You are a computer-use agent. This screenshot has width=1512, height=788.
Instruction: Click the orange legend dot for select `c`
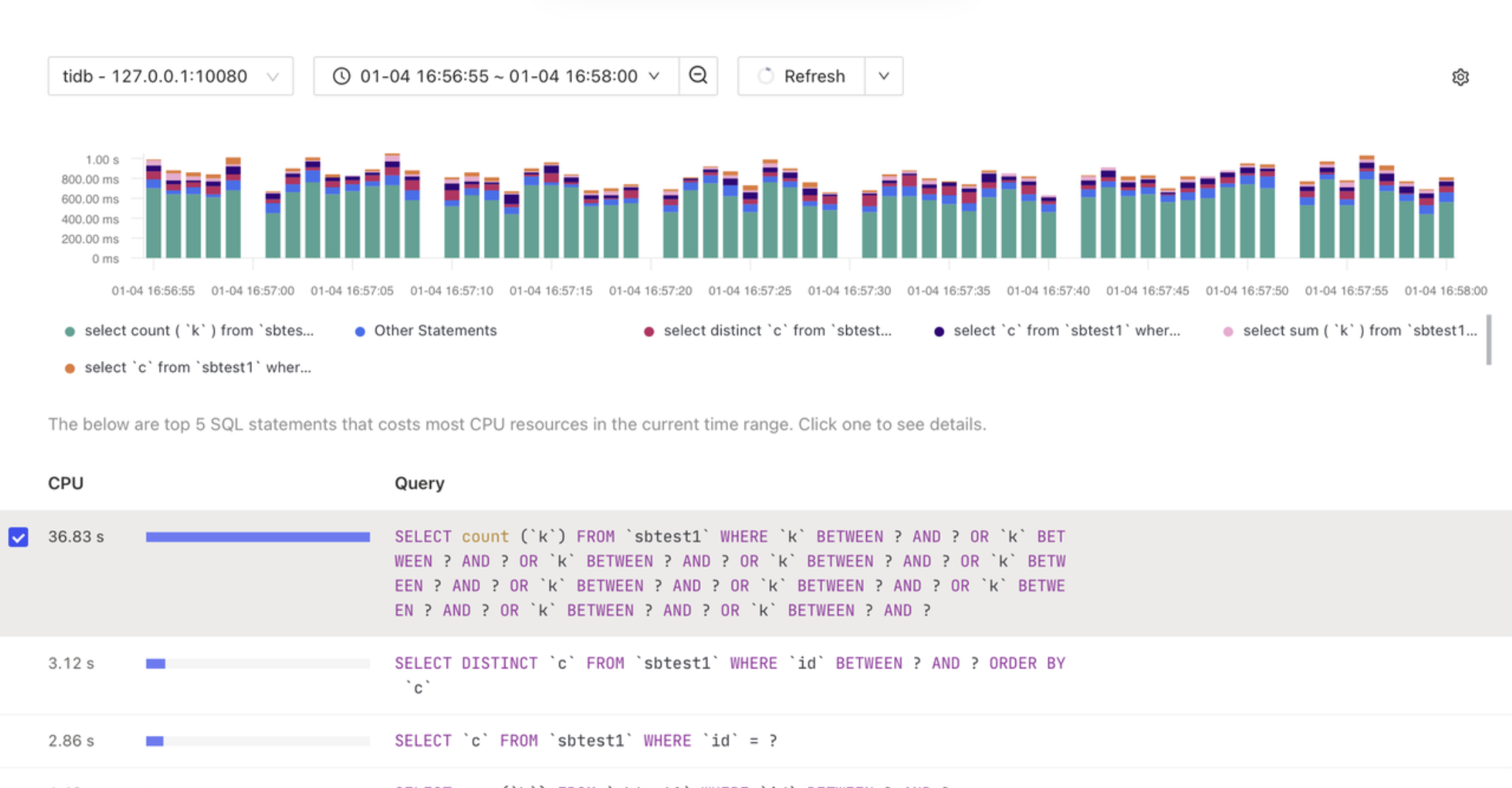[x=69, y=367]
